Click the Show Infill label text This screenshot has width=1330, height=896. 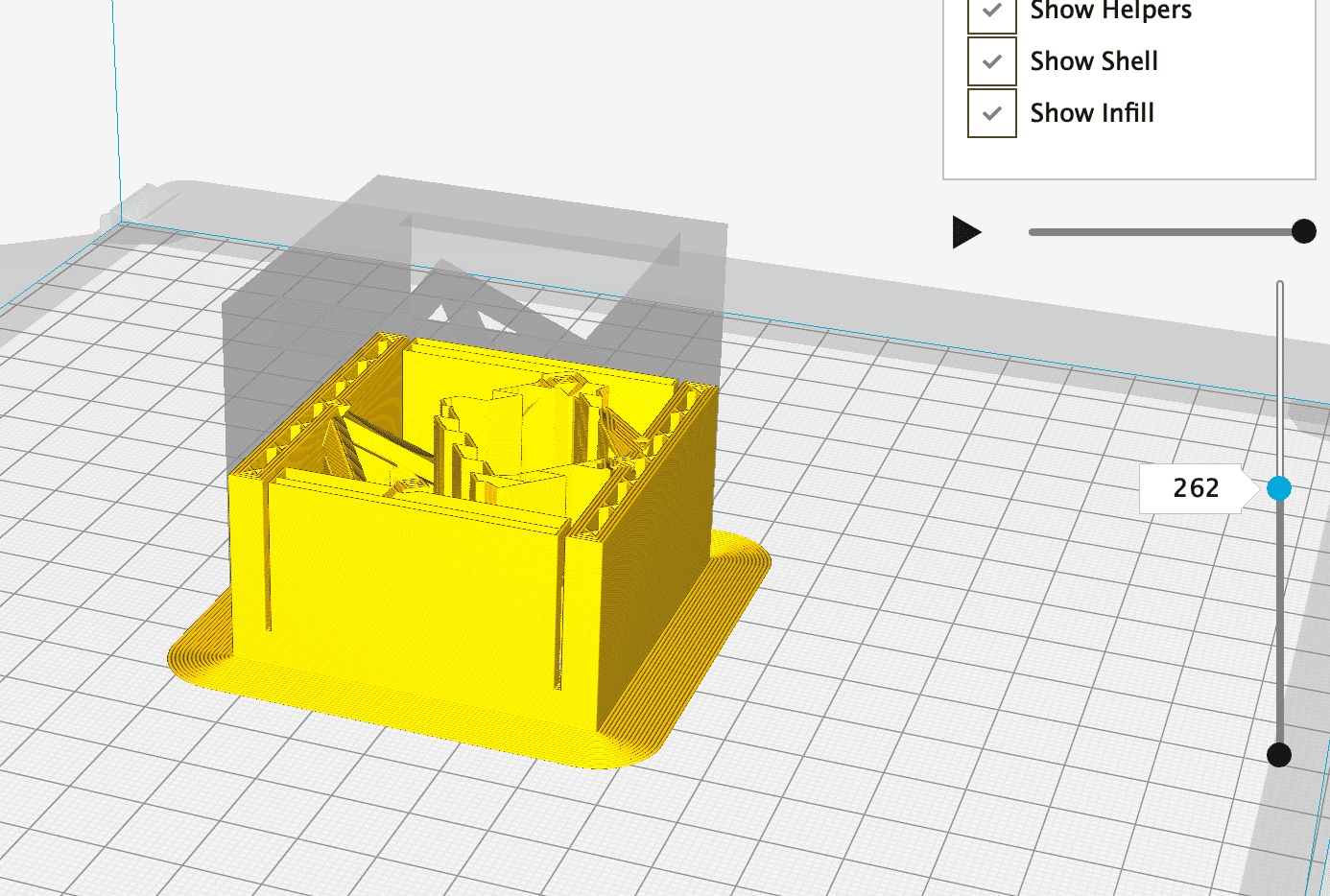1092,113
